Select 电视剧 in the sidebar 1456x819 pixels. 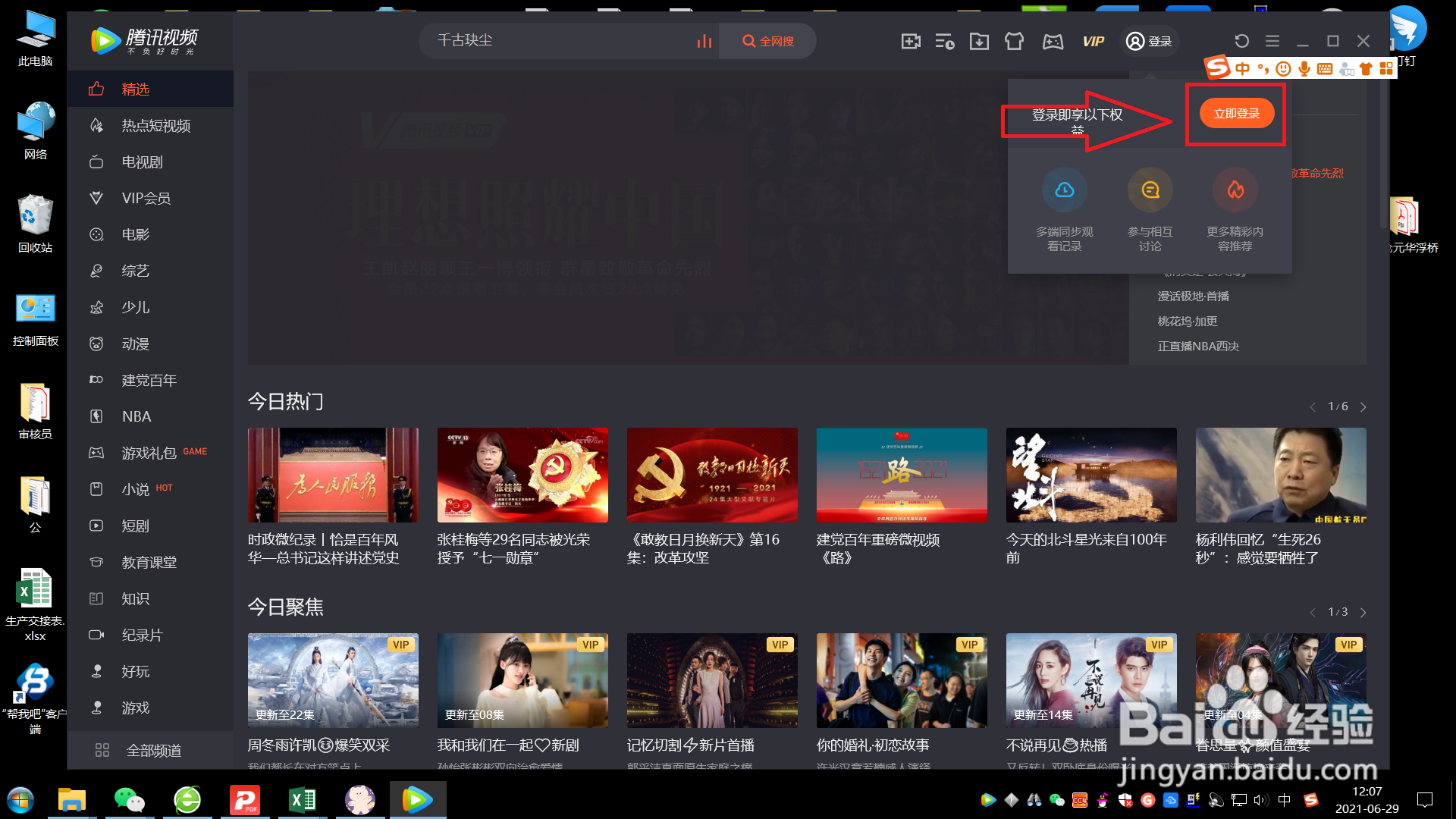(143, 162)
